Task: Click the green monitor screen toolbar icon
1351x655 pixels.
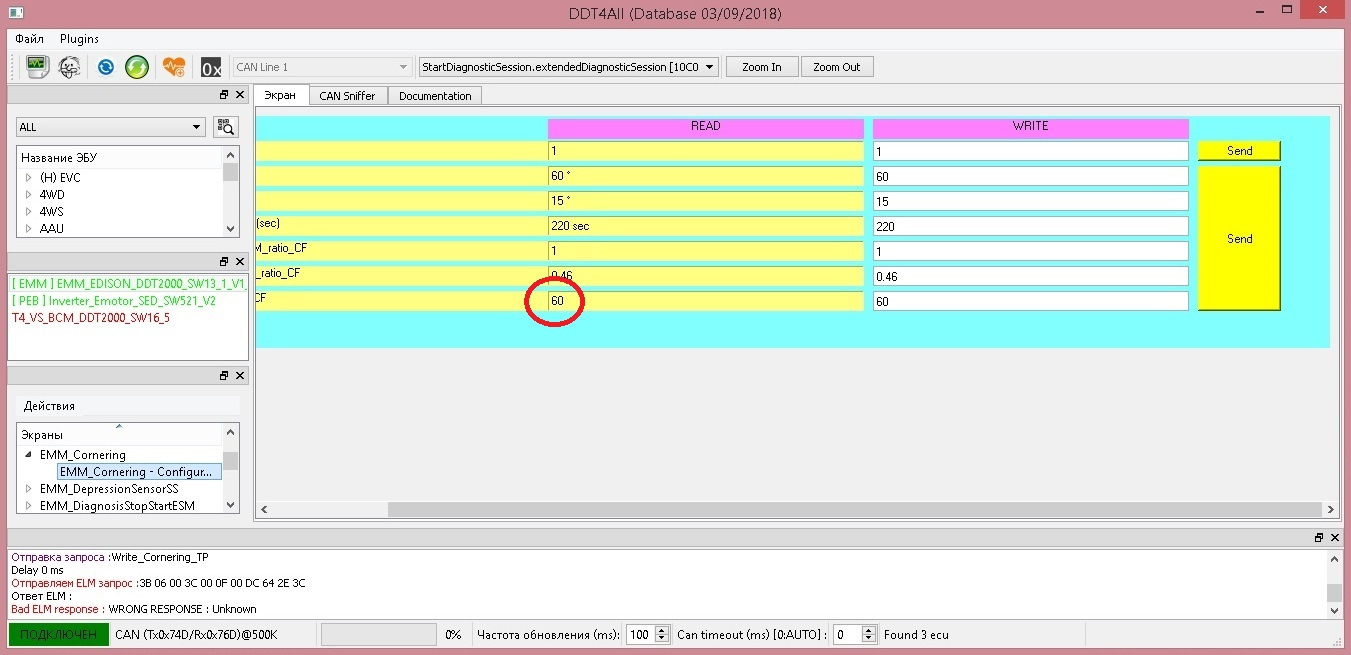Action: 37,67
